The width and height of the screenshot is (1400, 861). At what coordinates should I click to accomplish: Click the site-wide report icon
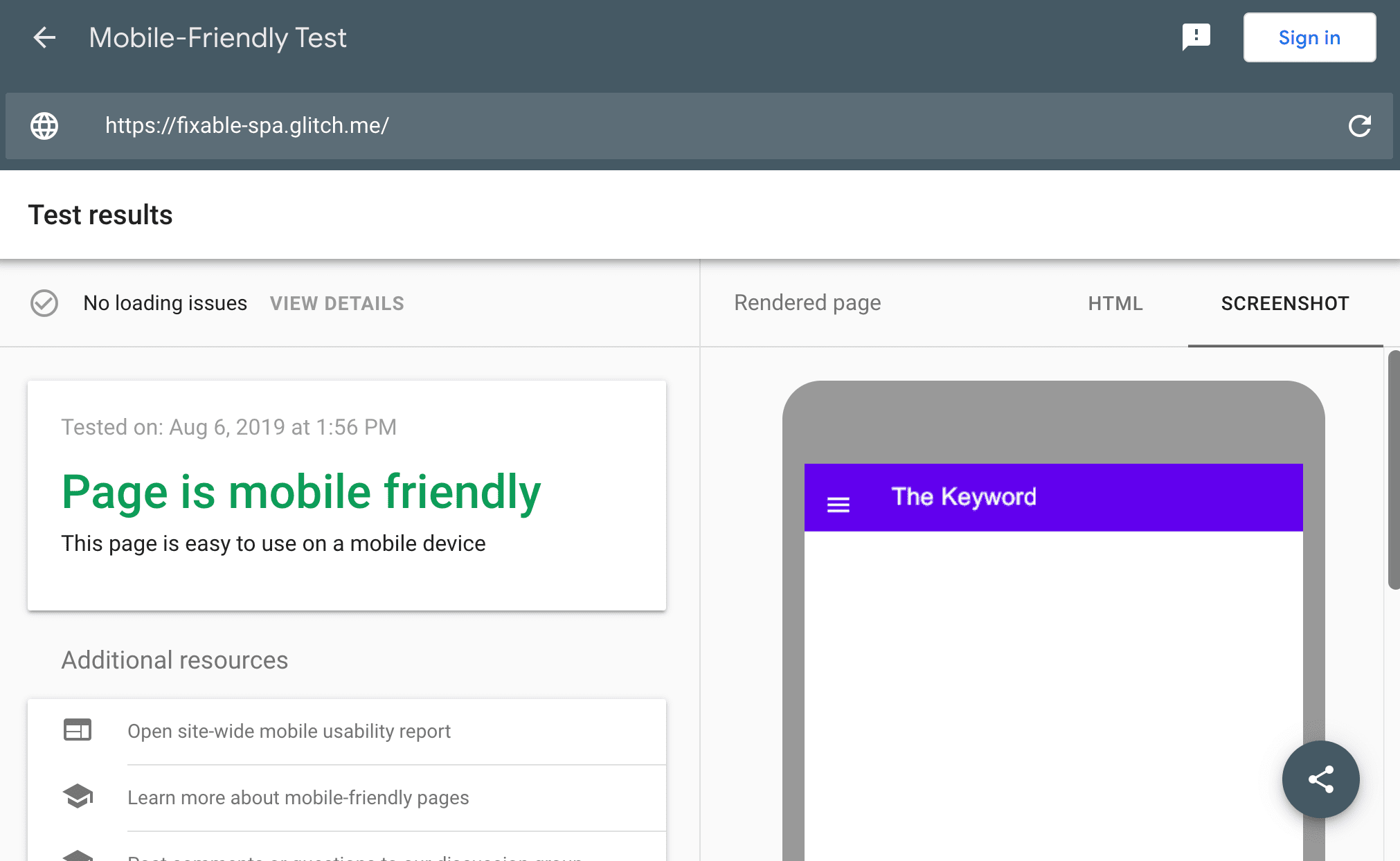click(x=77, y=731)
